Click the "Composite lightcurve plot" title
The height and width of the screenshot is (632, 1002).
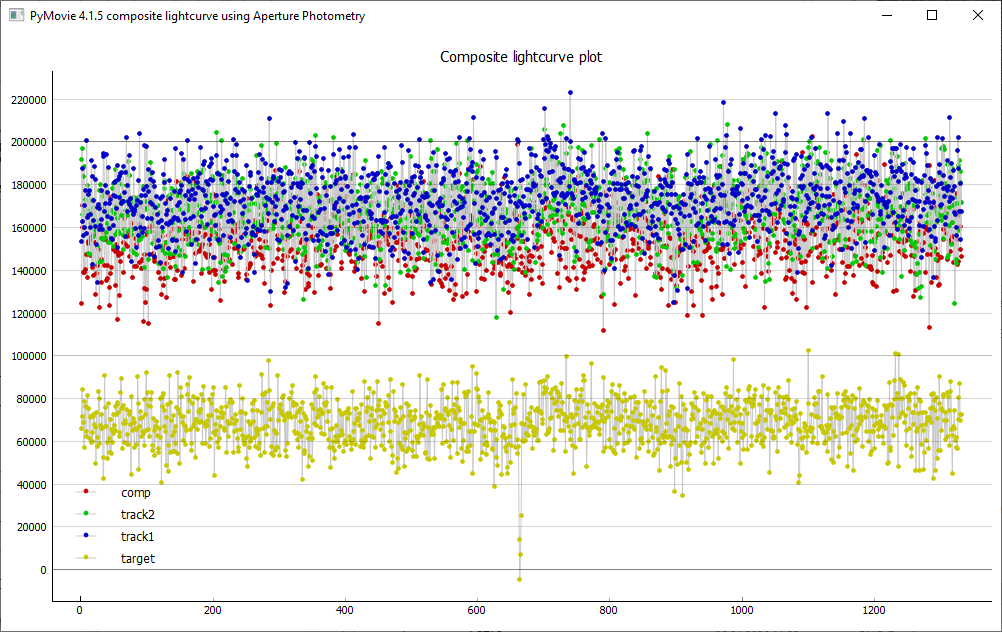tap(521, 57)
